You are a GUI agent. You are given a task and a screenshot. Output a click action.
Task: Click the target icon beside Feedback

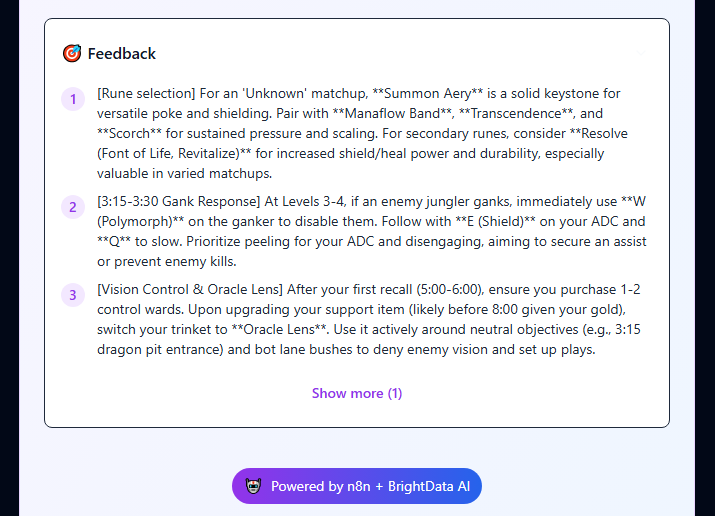pyautogui.click(x=72, y=53)
